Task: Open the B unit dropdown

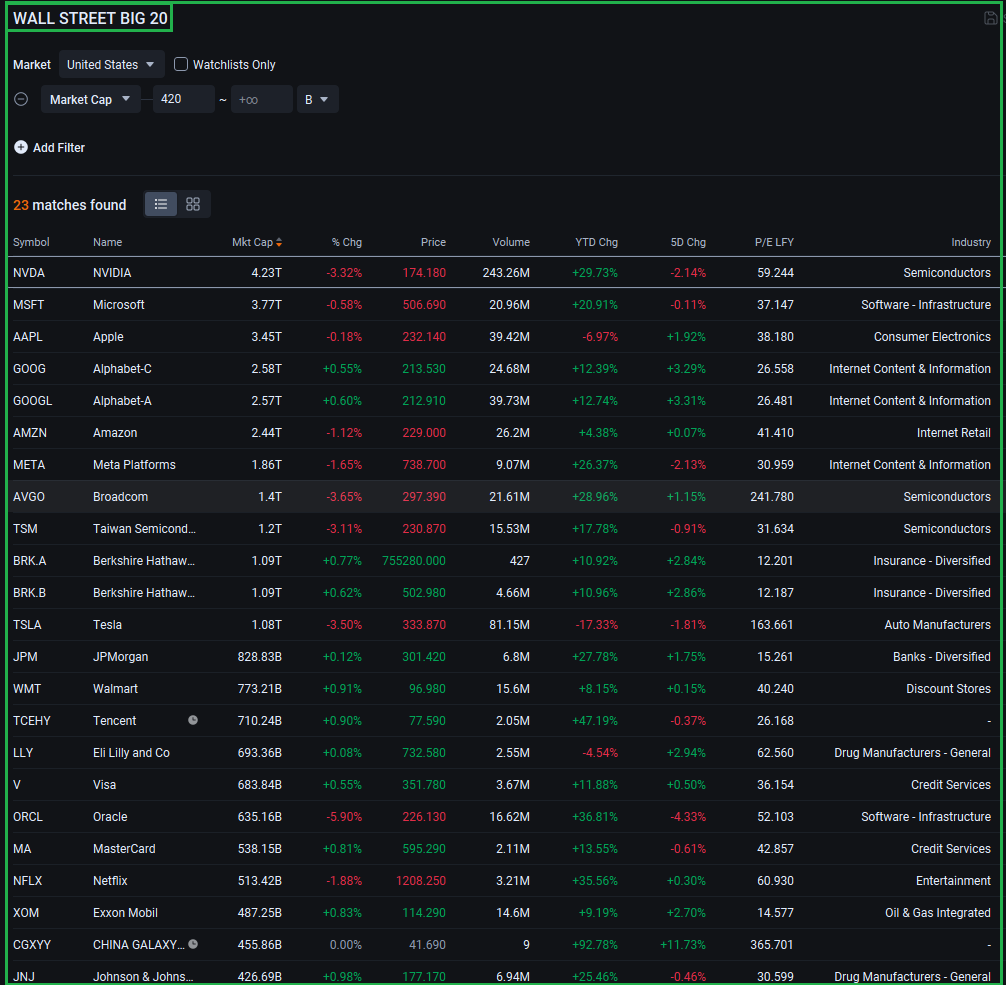Action: coord(317,99)
